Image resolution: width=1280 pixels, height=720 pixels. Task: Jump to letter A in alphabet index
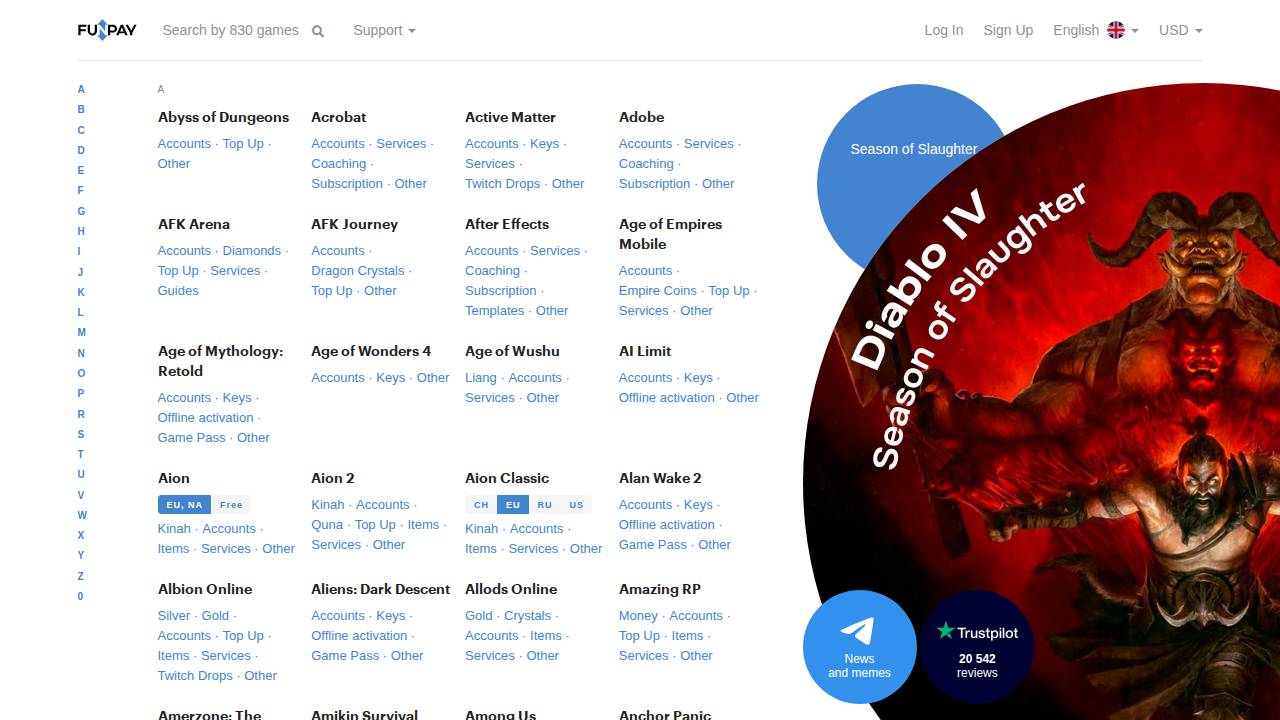[81, 89]
